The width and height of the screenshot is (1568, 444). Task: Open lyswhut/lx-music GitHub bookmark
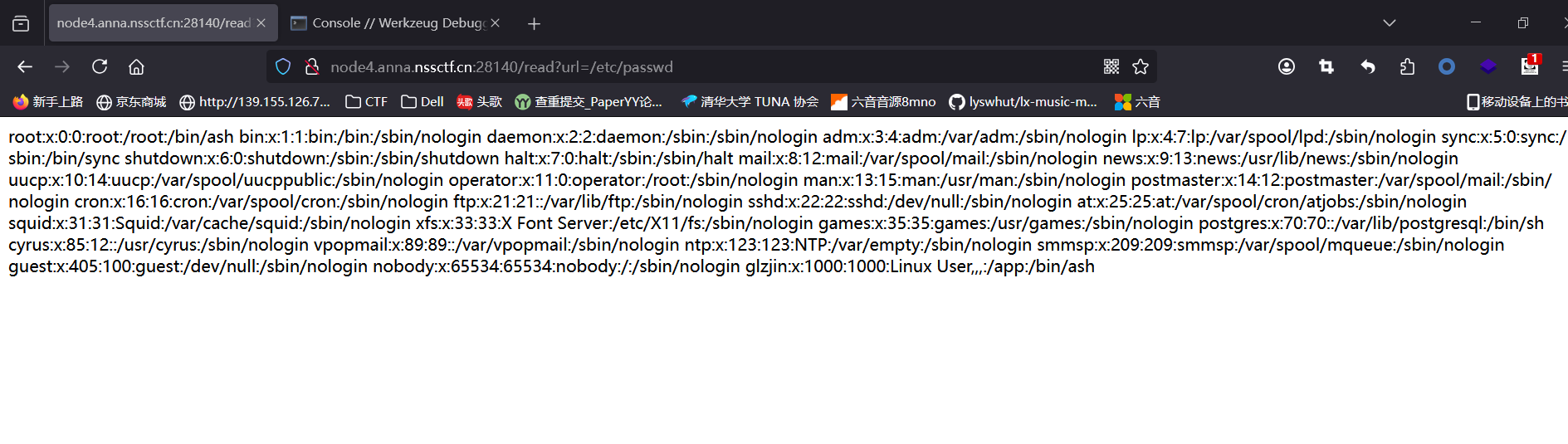(1023, 101)
